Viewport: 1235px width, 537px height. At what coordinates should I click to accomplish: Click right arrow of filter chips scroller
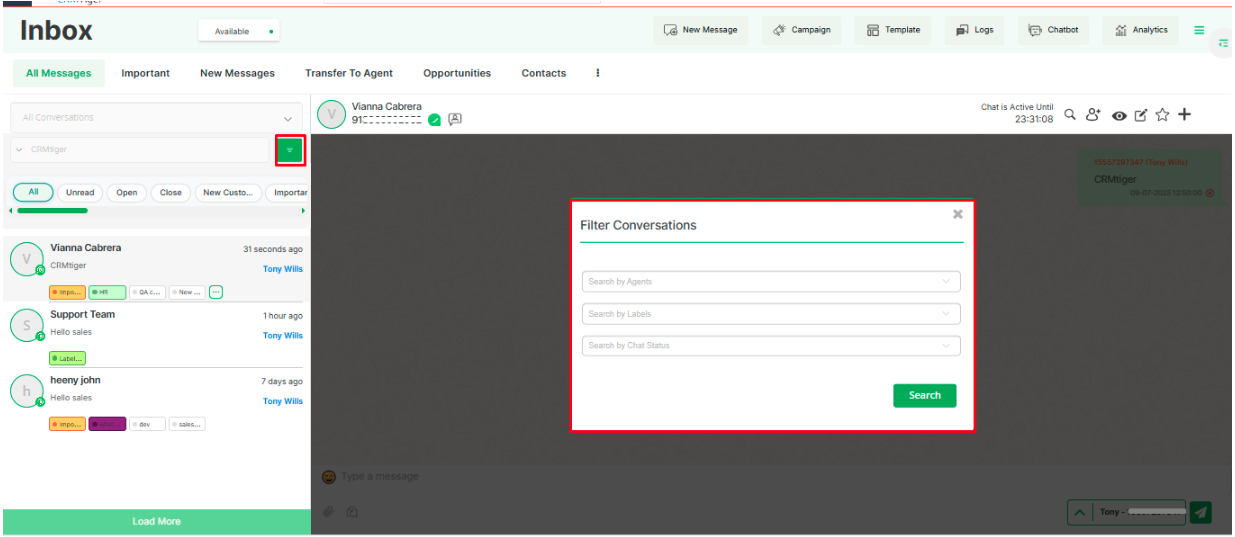coord(303,211)
